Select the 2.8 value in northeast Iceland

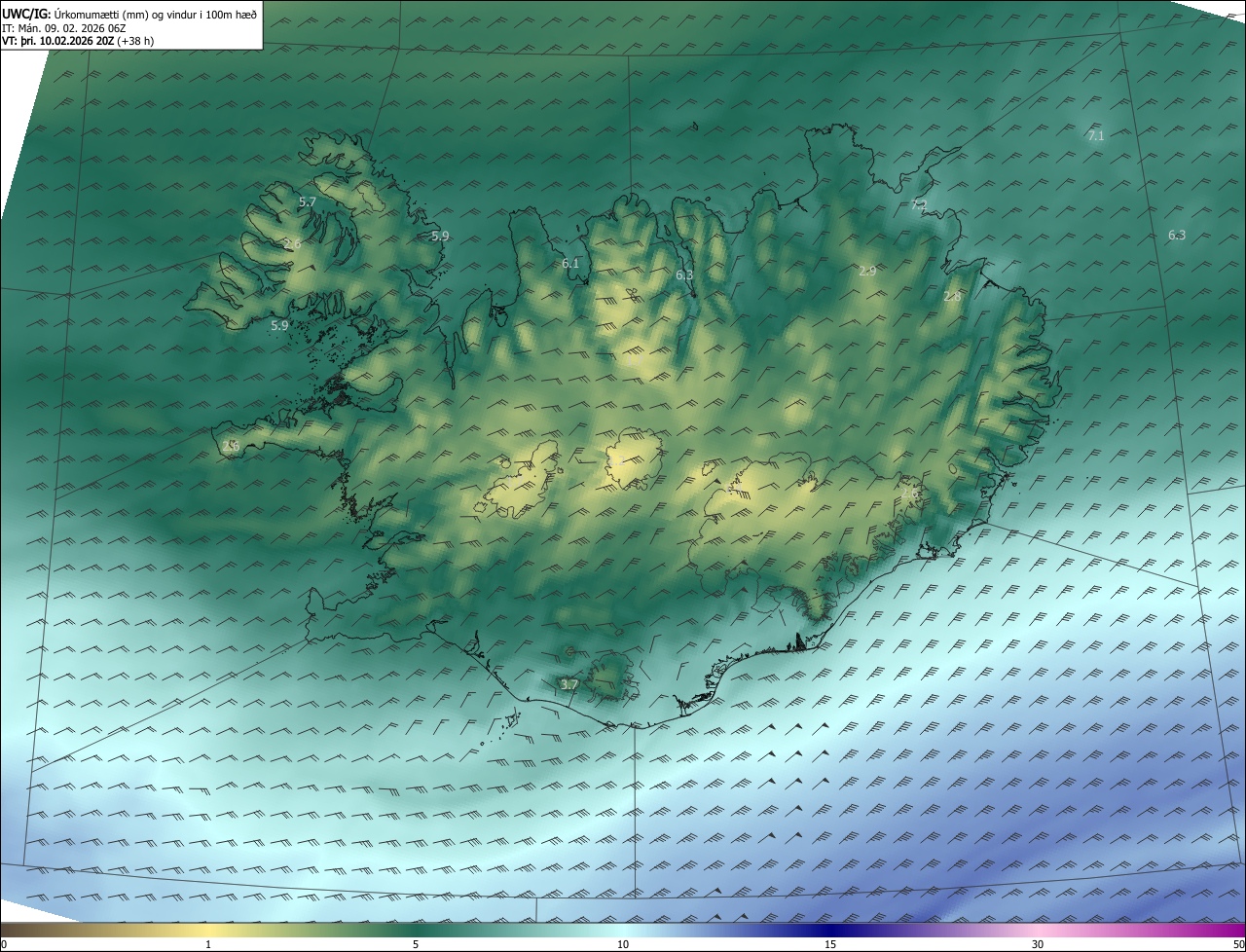tap(952, 296)
